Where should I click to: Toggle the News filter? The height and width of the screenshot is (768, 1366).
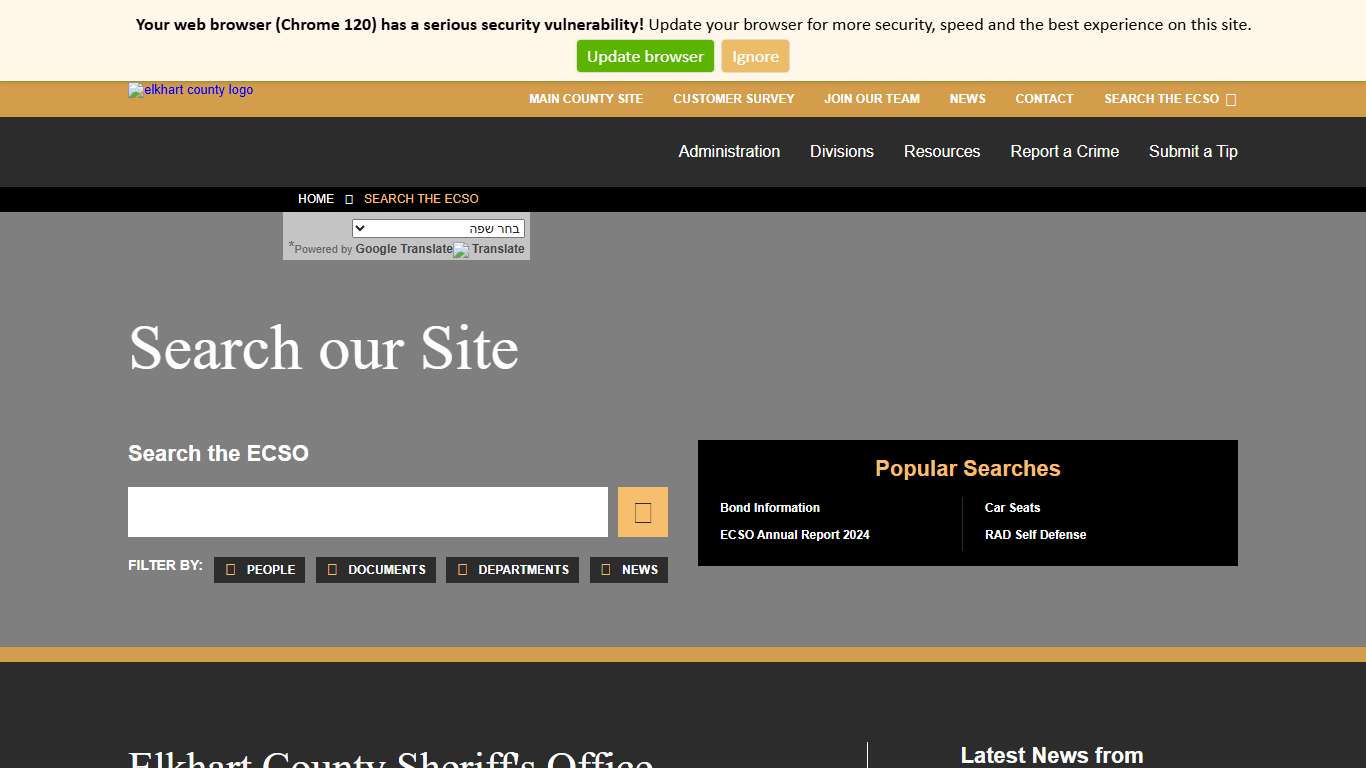tap(628, 570)
